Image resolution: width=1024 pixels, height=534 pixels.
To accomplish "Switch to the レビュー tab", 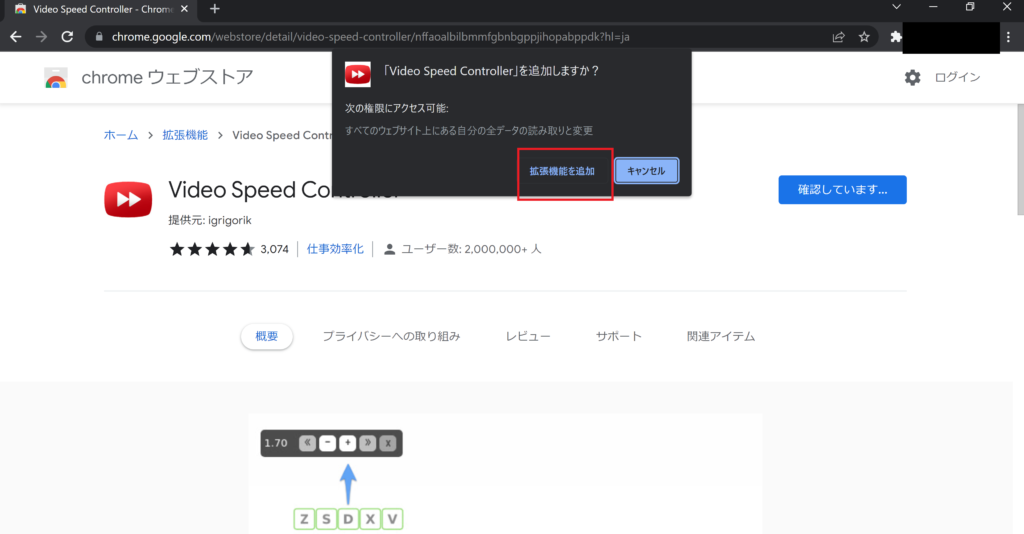I will click(528, 336).
